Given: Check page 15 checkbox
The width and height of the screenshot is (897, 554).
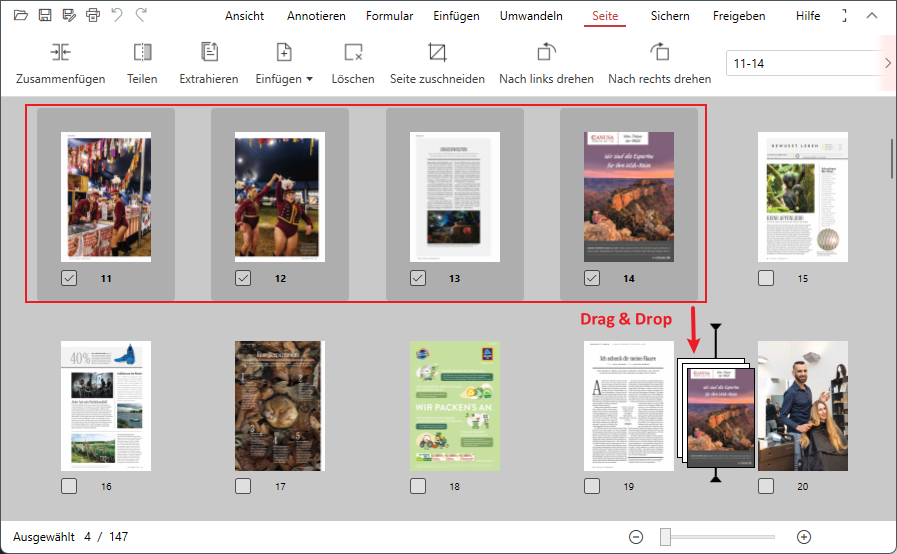Looking at the screenshot, I should [765, 278].
